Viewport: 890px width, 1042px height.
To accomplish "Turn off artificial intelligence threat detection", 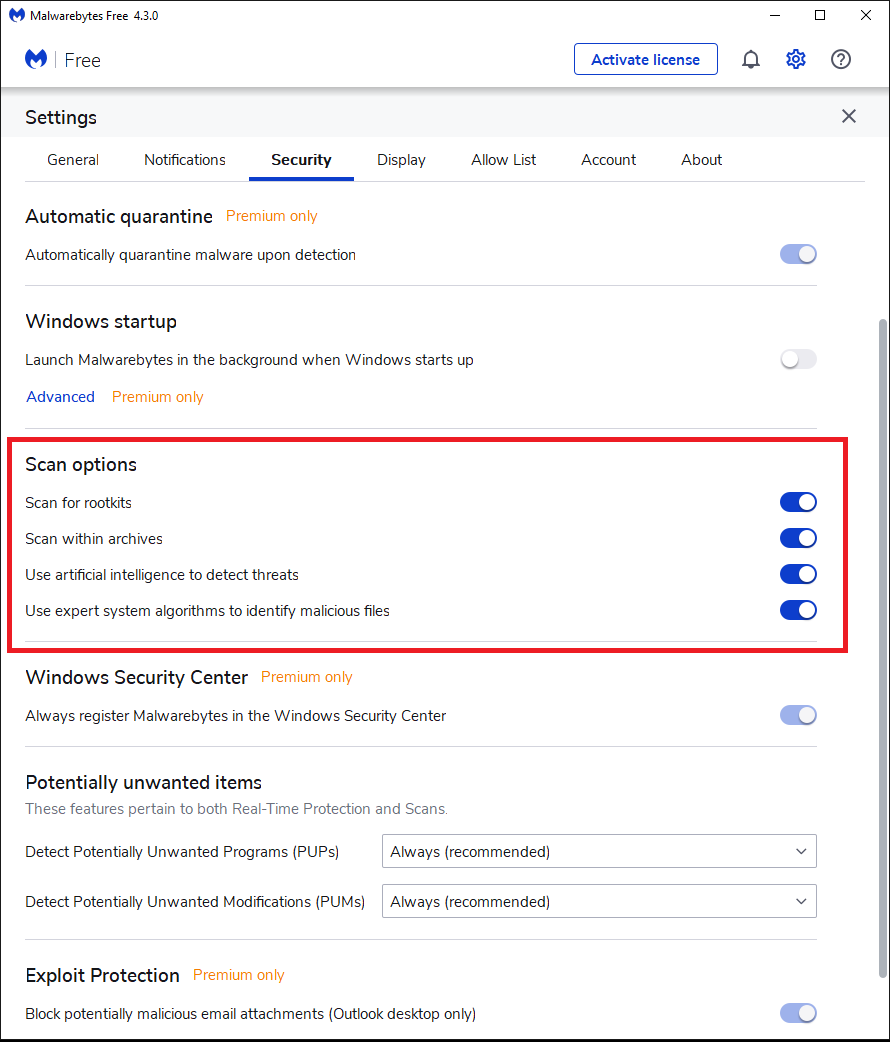I will 798,574.
